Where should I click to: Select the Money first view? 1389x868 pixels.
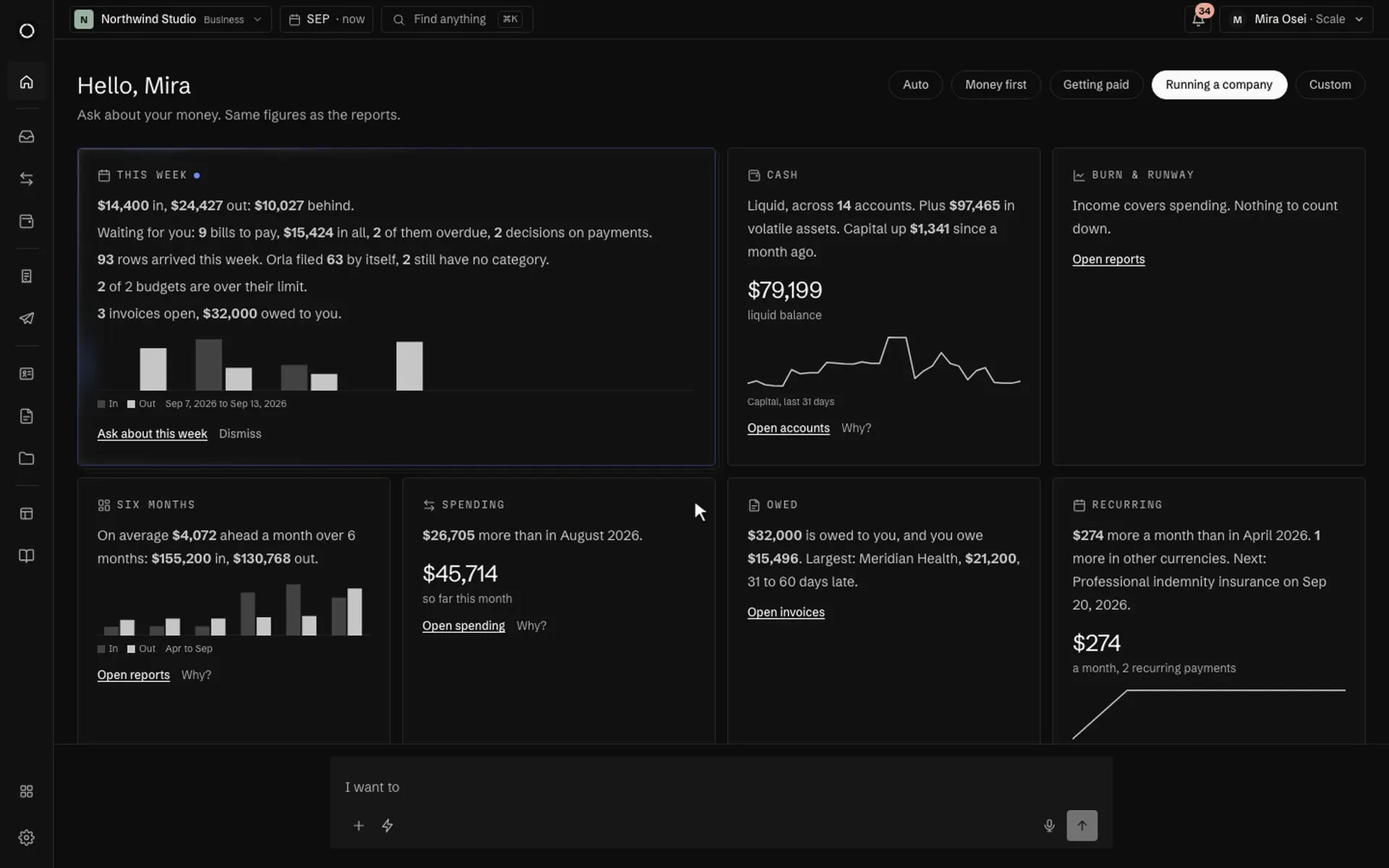point(995,85)
